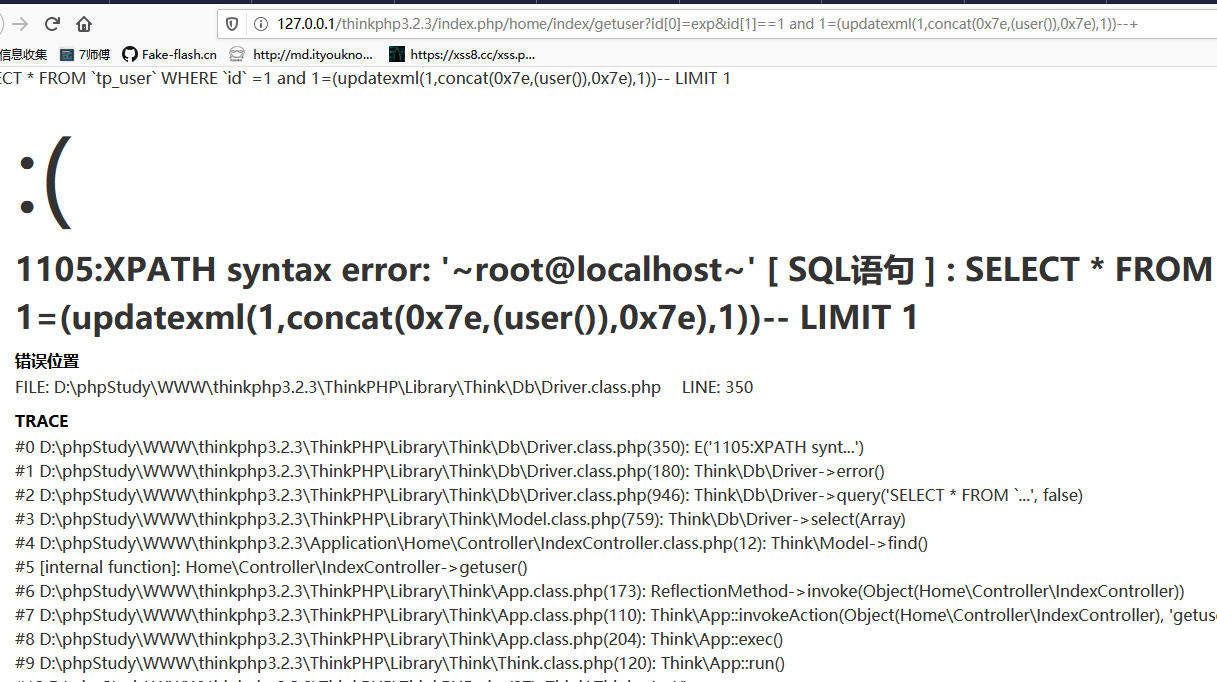Click trace line #9 Think\App::run()
The image size is (1217, 682).
(400, 663)
